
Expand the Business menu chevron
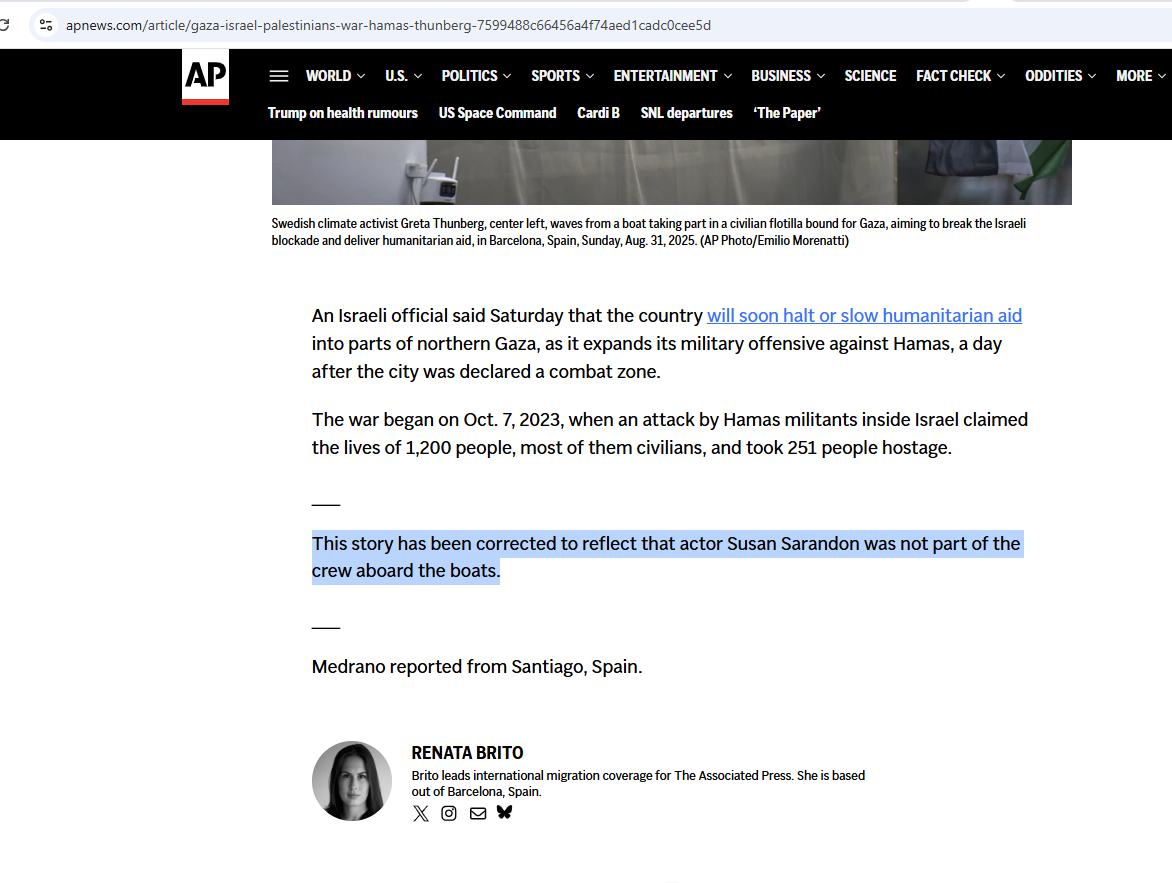(821, 76)
